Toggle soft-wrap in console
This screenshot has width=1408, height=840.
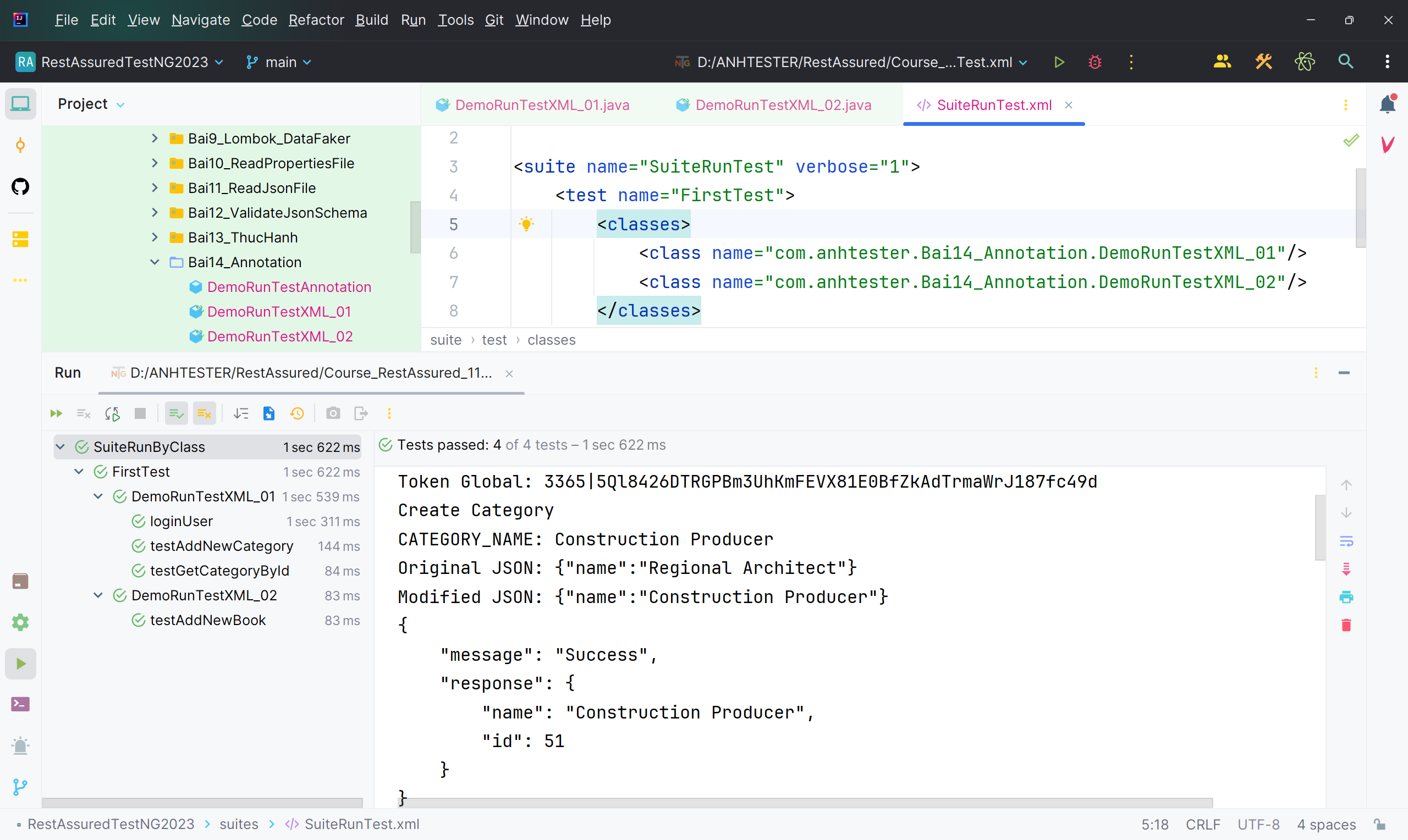coord(1346,541)
